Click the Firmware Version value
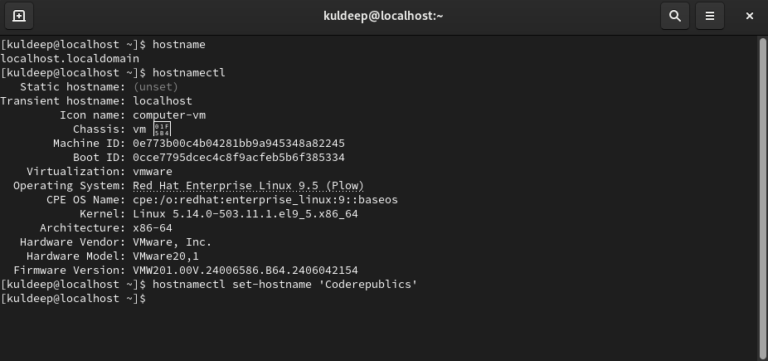768x361 pixels. 245,270
